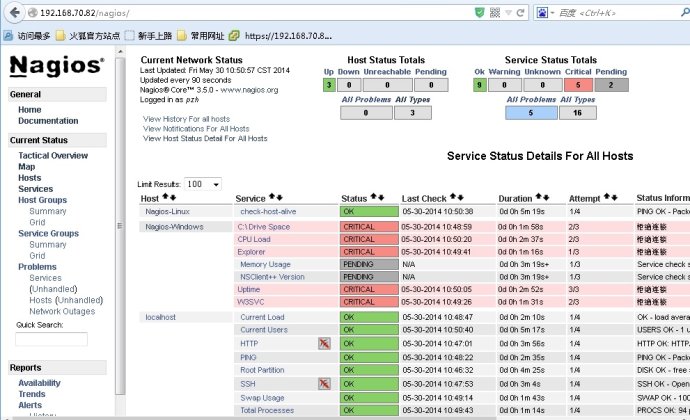Click the red Critical count 5 box
Viewport: 690px width, 420px height.
tap(578, 85)
